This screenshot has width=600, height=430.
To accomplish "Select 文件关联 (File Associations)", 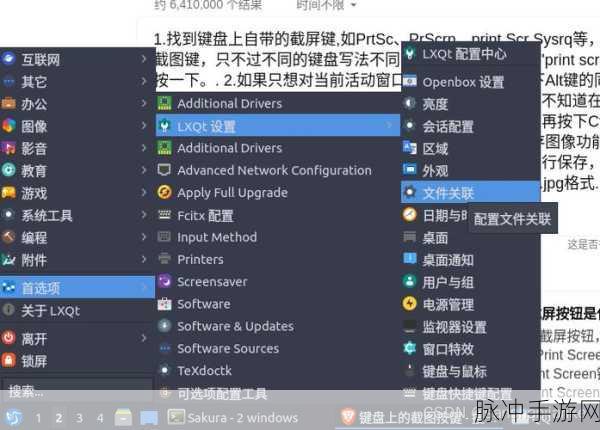I will tap(471, 192).
